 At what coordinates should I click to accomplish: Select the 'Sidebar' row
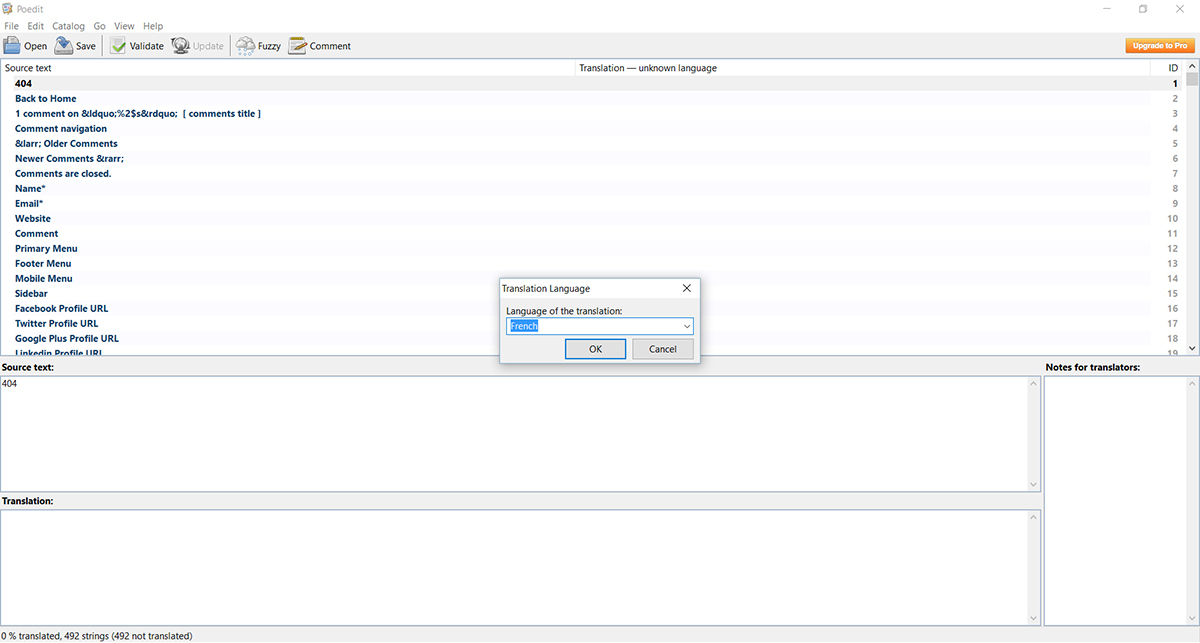[x=592, y=294]
